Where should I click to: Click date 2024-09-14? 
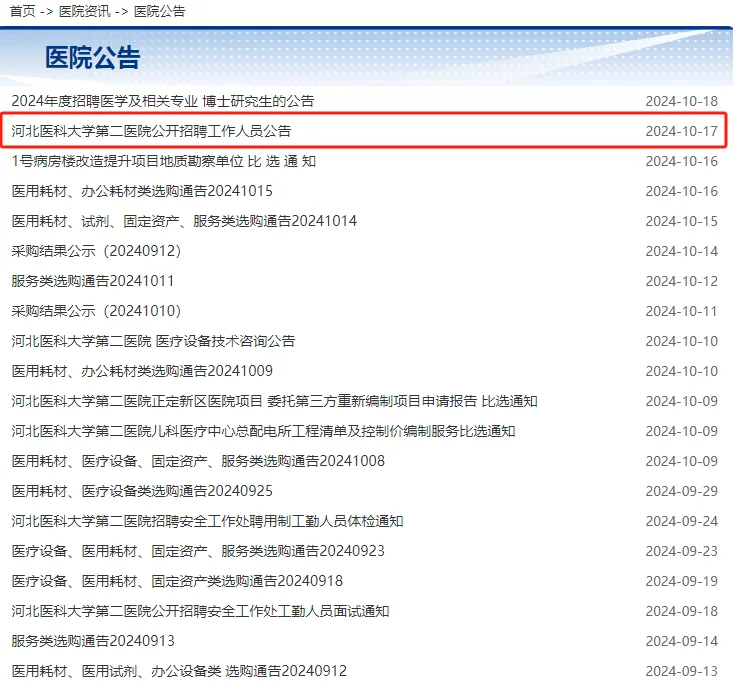pos(682,641)
